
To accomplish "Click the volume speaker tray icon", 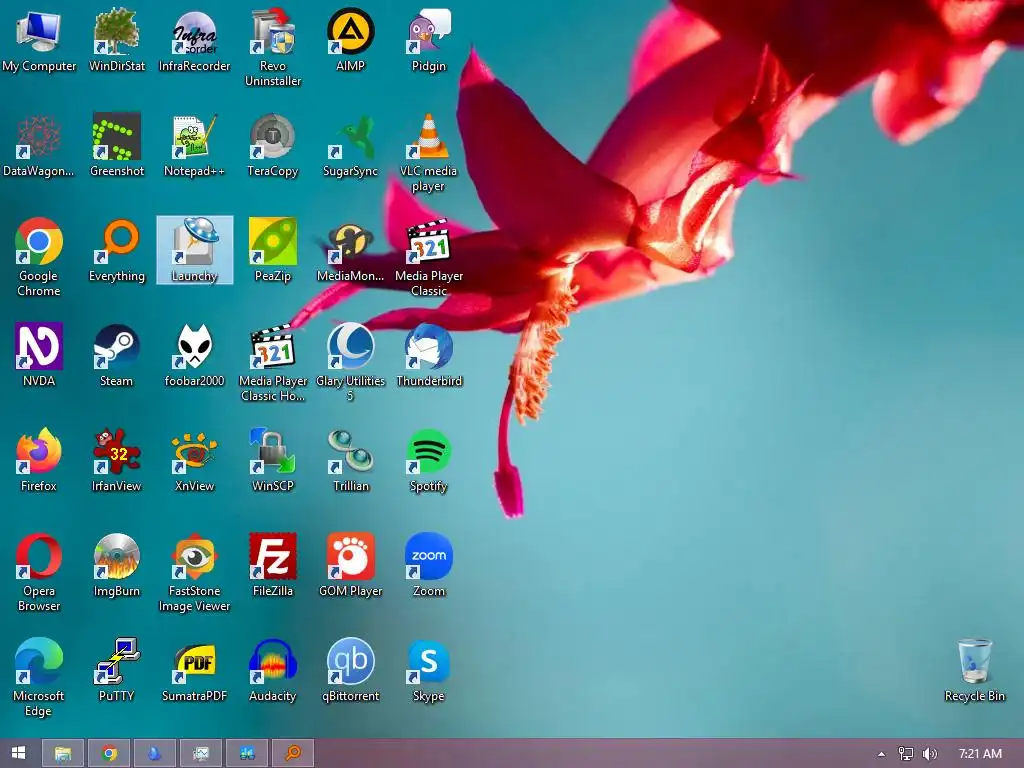I will [929, 754].
